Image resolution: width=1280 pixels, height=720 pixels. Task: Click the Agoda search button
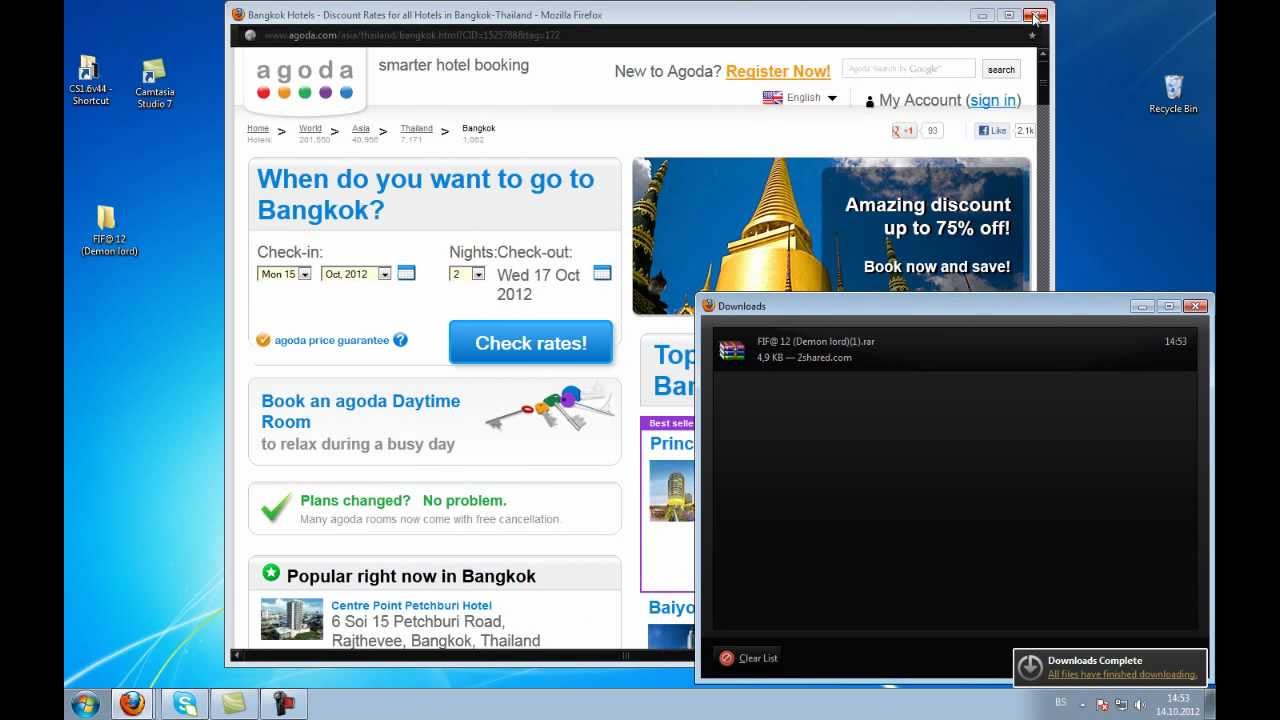coord(1001,70)
